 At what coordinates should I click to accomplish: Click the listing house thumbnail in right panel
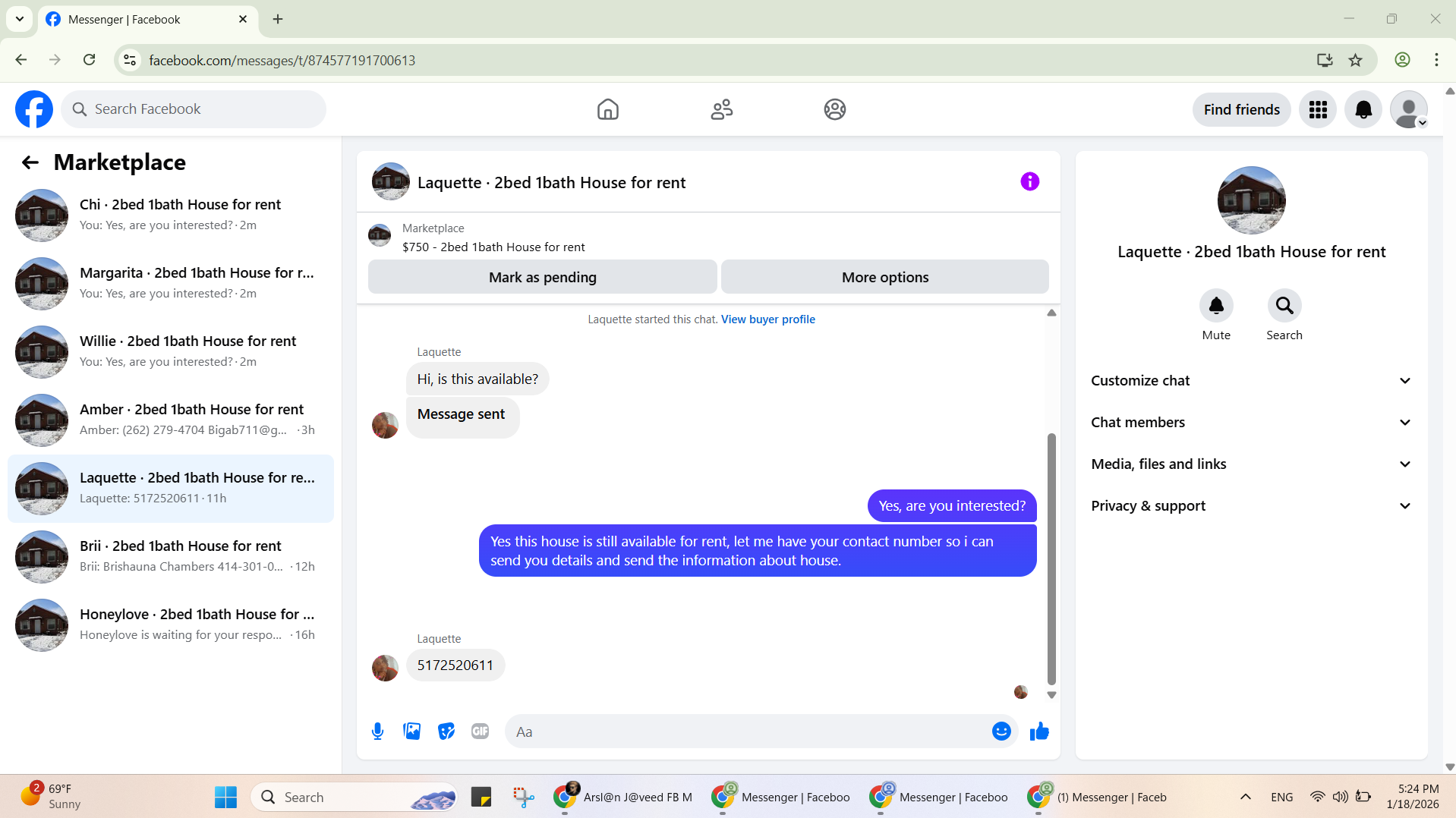click(1251, 200)
